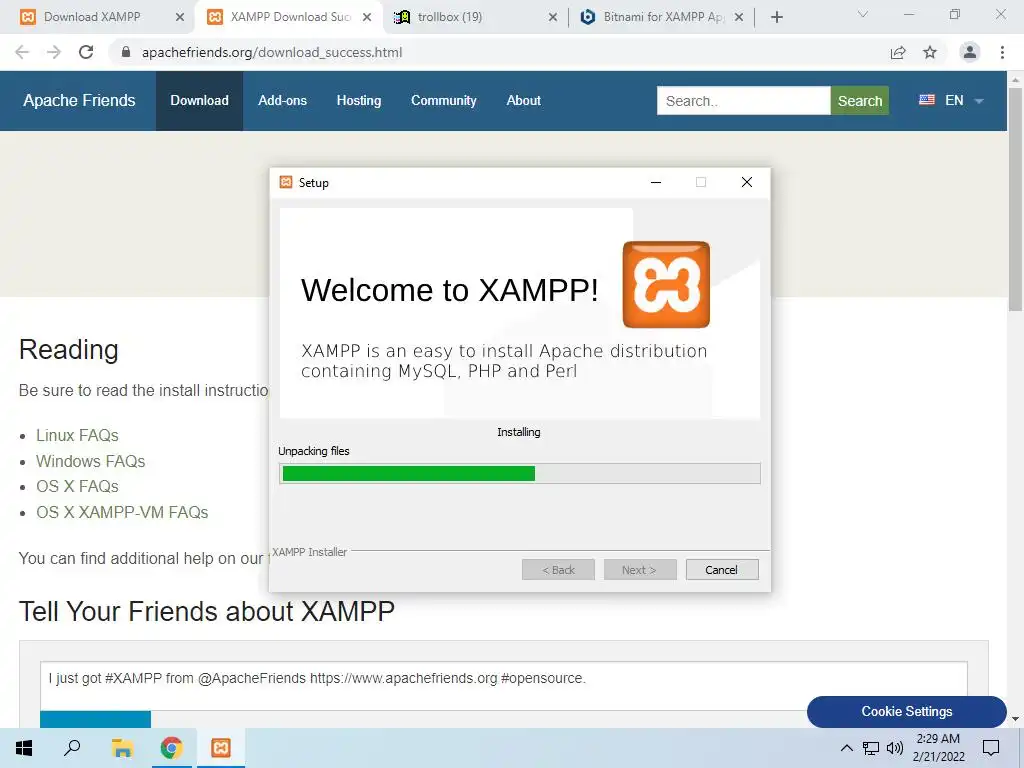1024x768 pixels.
Task: Go forward using the browser forward arrow
Action: coord(54,52)
